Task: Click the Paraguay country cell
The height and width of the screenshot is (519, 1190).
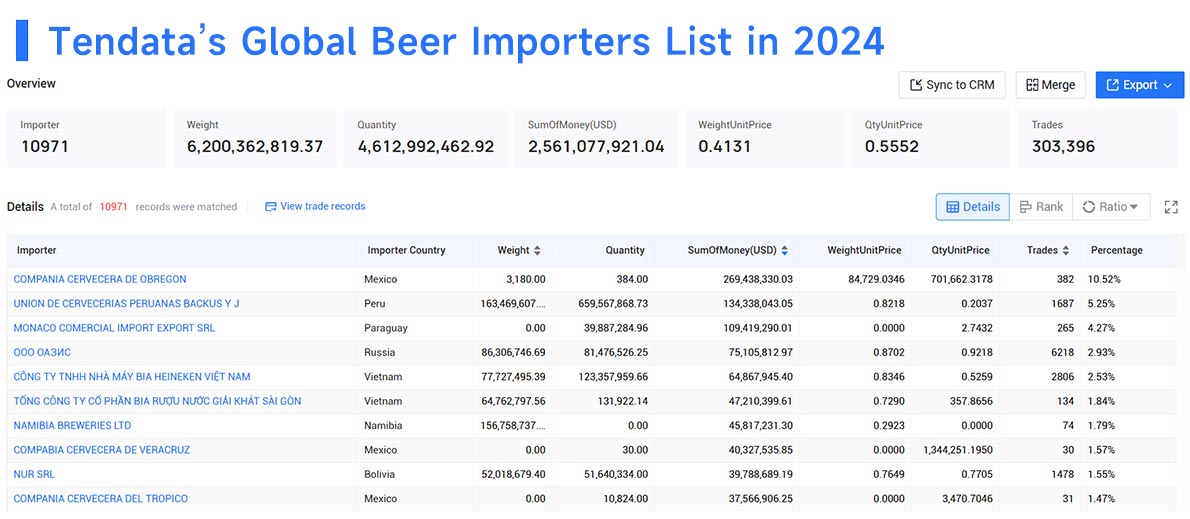Action: click(386, 328)
